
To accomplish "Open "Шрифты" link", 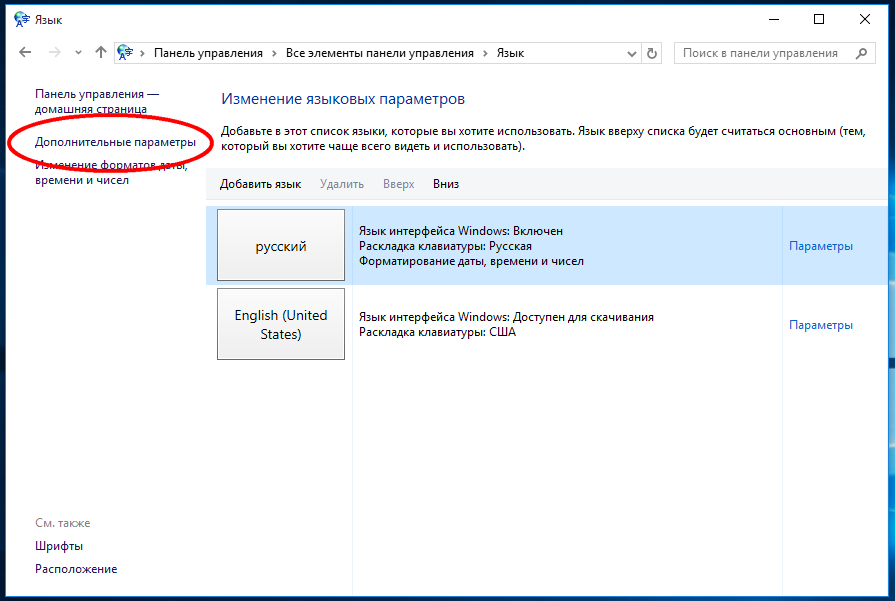I will tap(59, 546).
